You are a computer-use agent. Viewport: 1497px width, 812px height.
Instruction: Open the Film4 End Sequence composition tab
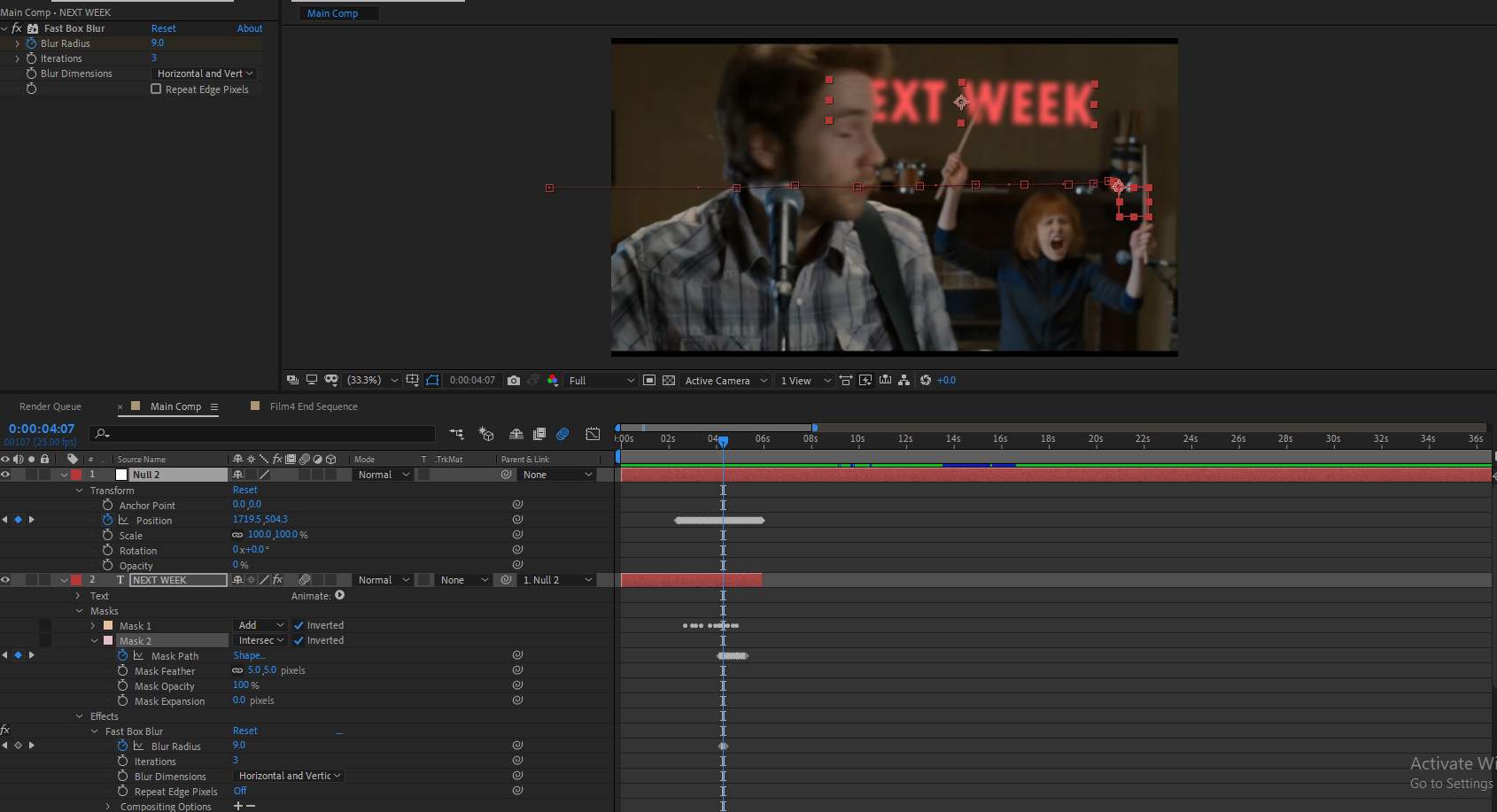click(x=315, y=406)
